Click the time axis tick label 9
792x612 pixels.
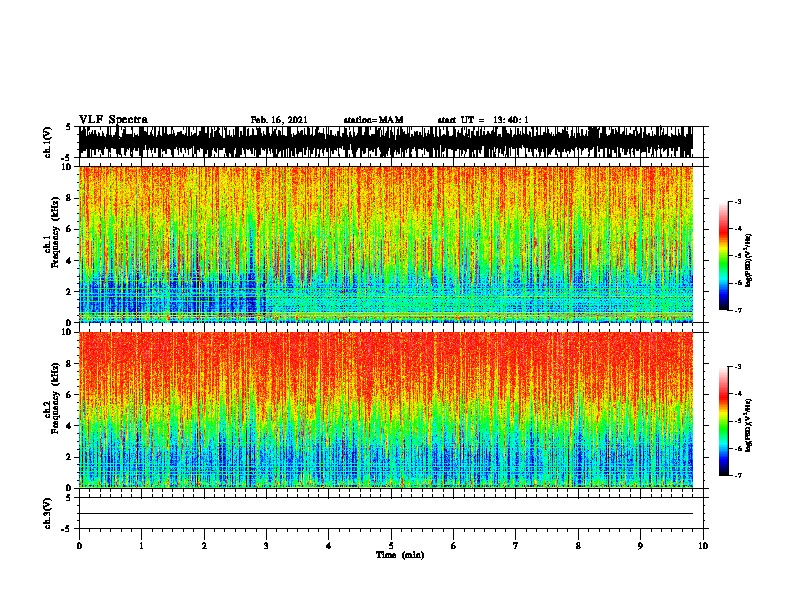click(640, 546)
